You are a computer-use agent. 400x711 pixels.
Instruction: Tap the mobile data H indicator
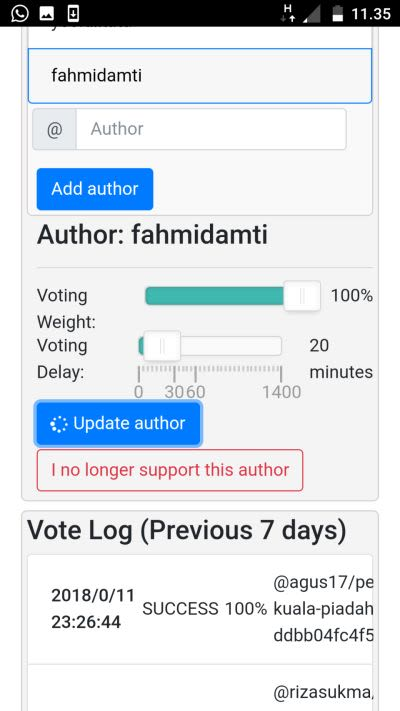coord(288,13)
